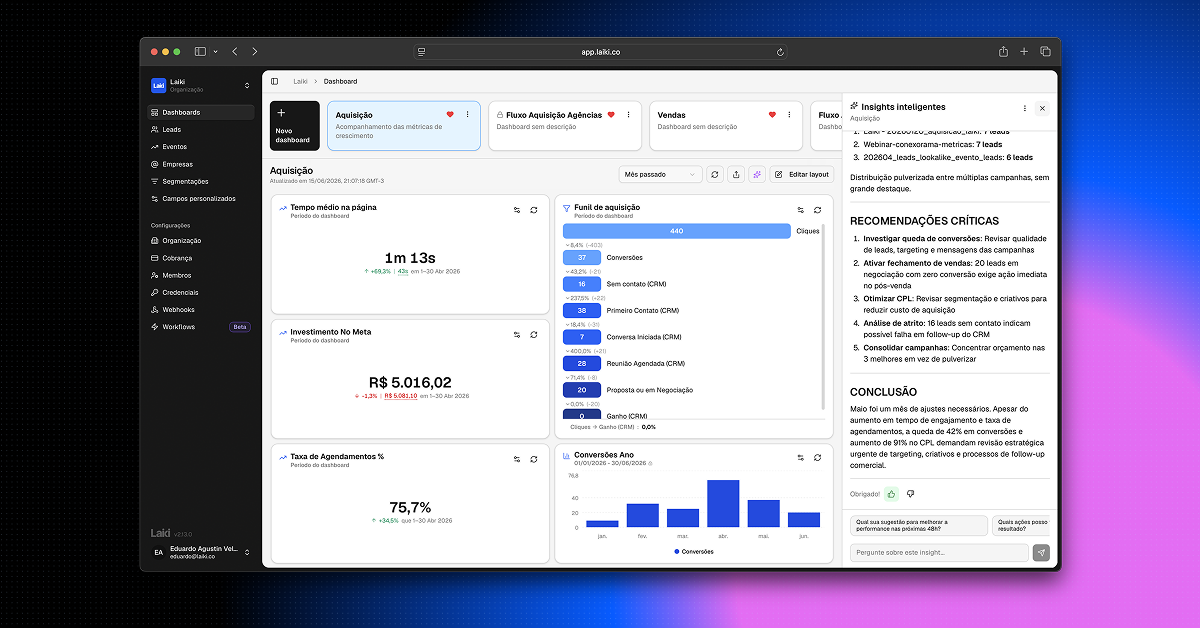Expand the 8,4% drop under Cliques
This screenshot has width=1200, height=628.
(x=567, y=245)
